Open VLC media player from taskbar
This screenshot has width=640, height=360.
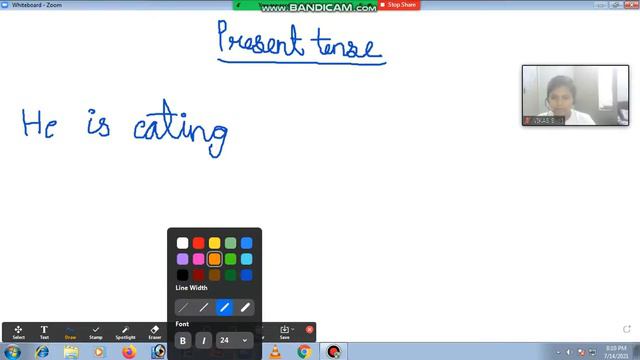pyautogui.click(x=276, y=352)
